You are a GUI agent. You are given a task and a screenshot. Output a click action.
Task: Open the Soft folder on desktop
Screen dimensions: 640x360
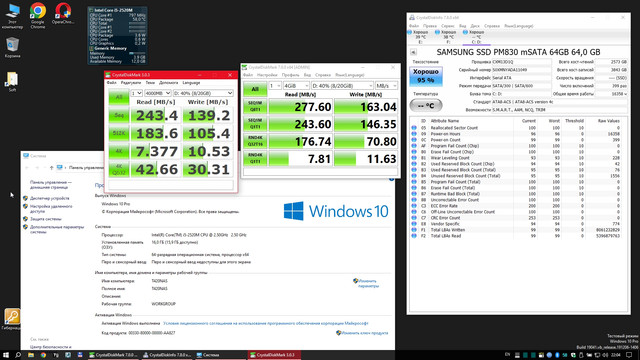tap(12, 82)
